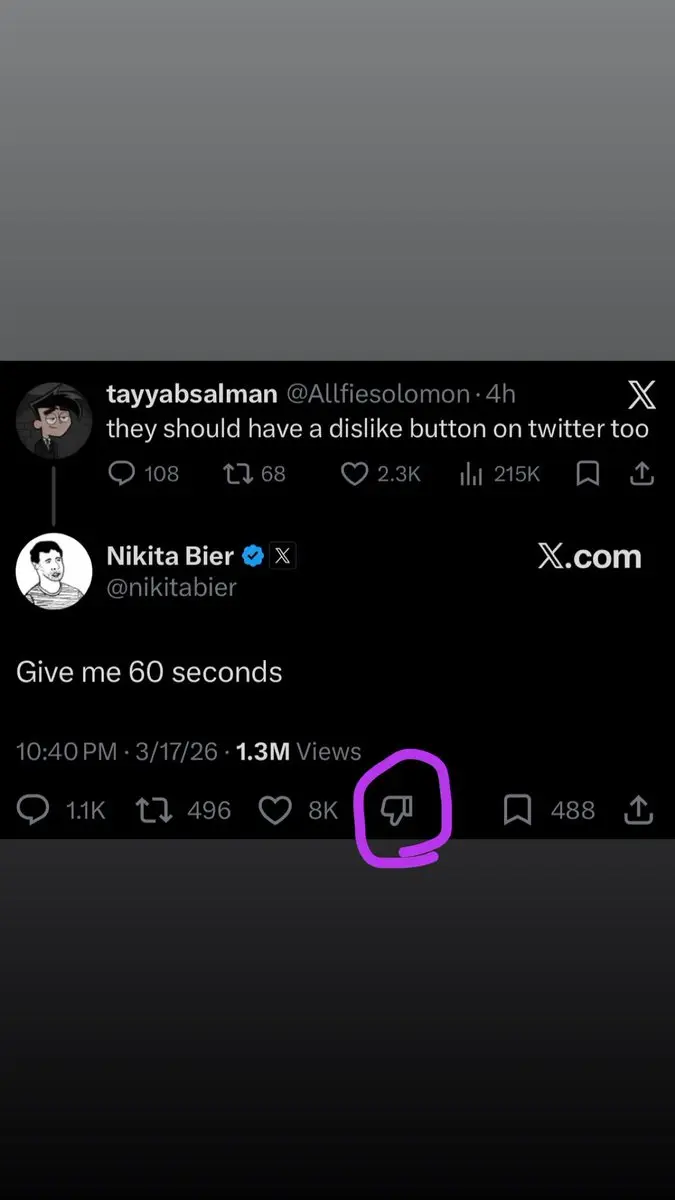Screen dimensions: 675x1200
Task: Click reply icon on tayyabsalman's tweet
Action: click(x=121, y=473)
